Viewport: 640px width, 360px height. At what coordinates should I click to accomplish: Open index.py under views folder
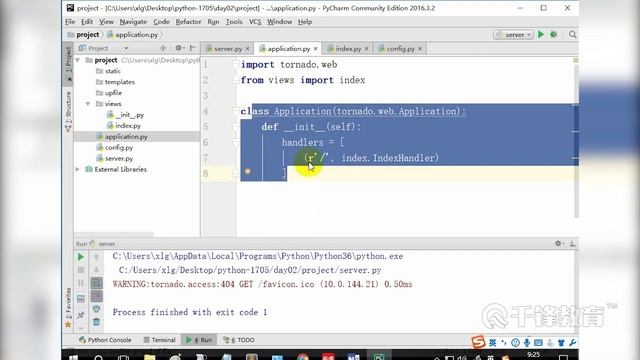coord(124,126)
